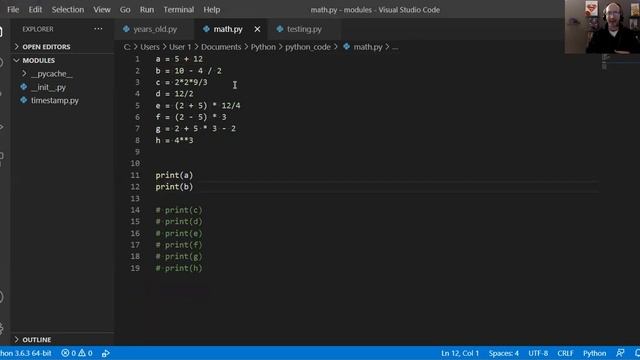The height and width of the screenshot is (360, 640).
Task: Open the Run menu
Action: 147,9
